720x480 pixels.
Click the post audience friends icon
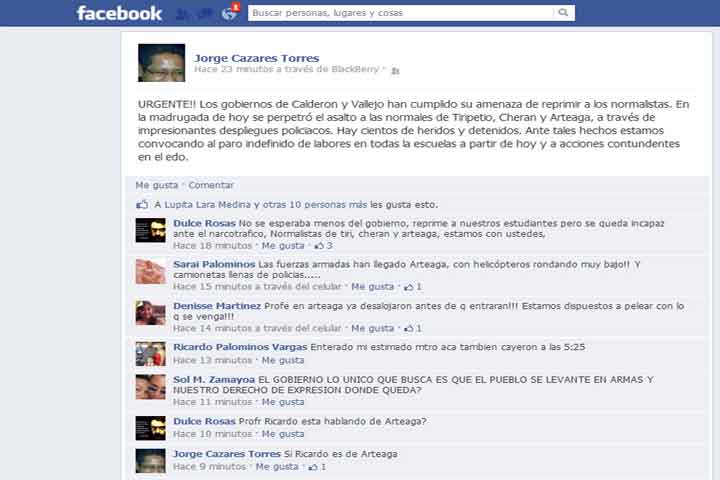pos(395,71)
